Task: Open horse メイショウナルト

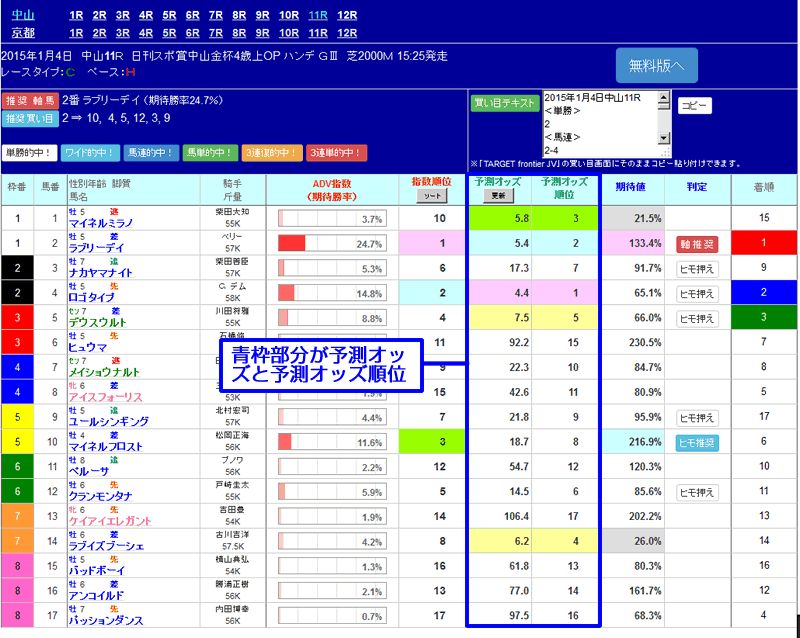Action: coord(104,372)
